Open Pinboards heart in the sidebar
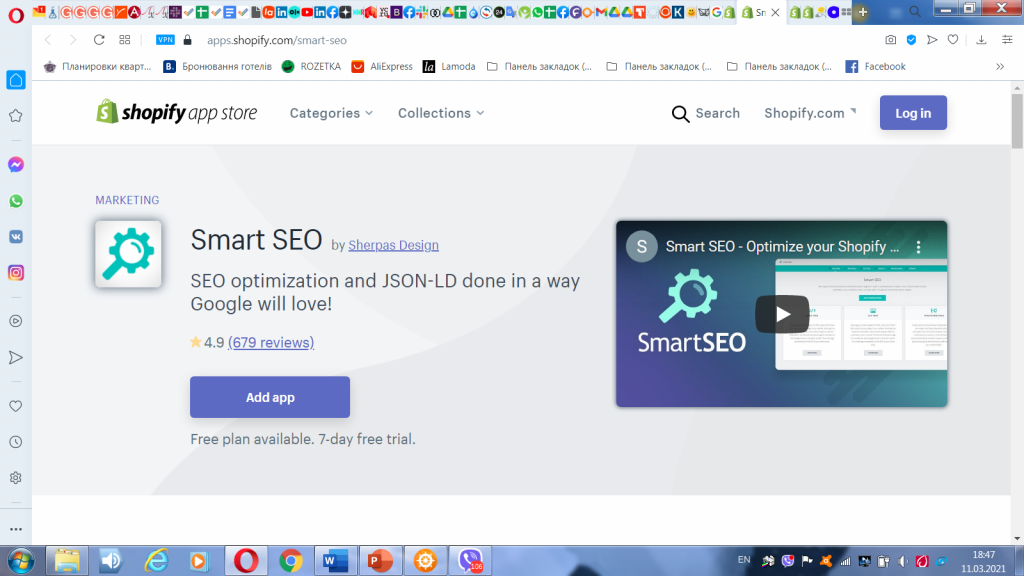Viewport: 1024px width, 576px height. tap(16, 406)
